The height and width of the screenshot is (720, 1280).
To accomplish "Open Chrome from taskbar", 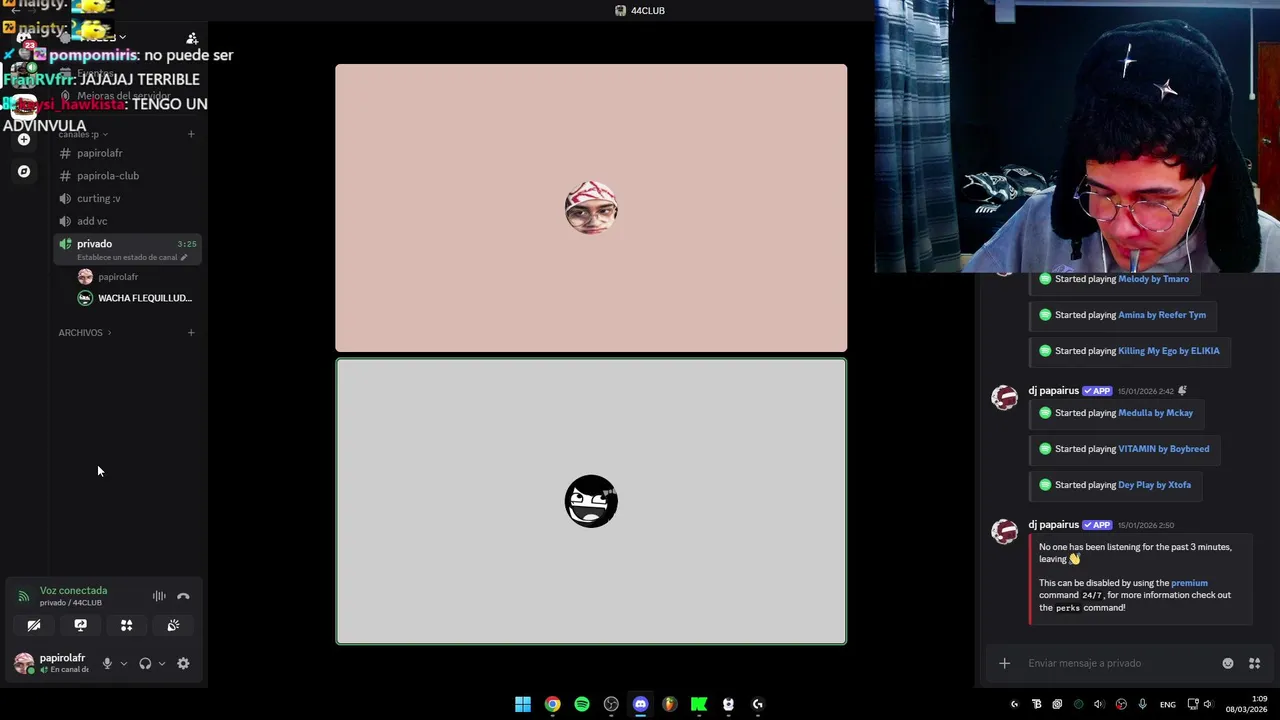I will point(552,704).
